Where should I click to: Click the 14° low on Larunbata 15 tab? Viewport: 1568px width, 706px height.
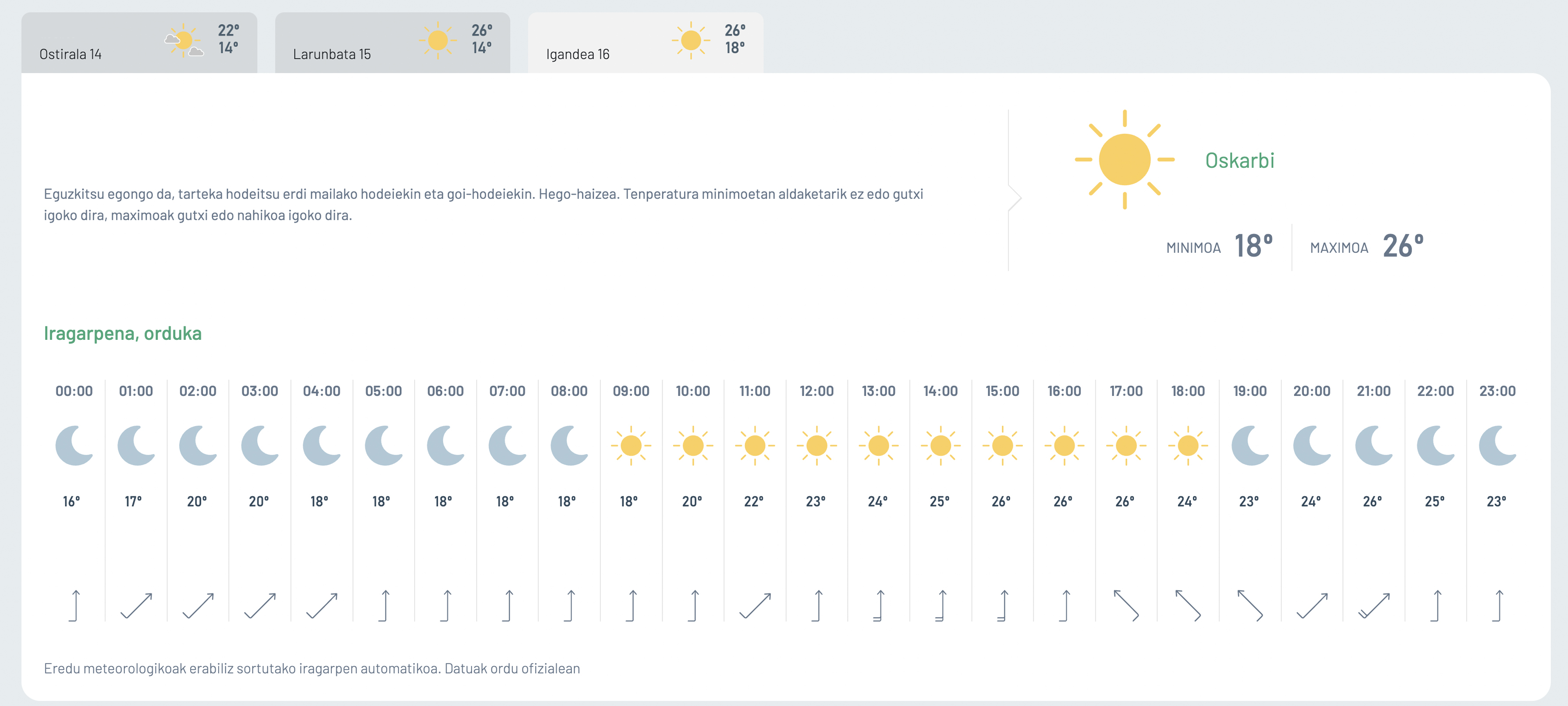[482, 47]
